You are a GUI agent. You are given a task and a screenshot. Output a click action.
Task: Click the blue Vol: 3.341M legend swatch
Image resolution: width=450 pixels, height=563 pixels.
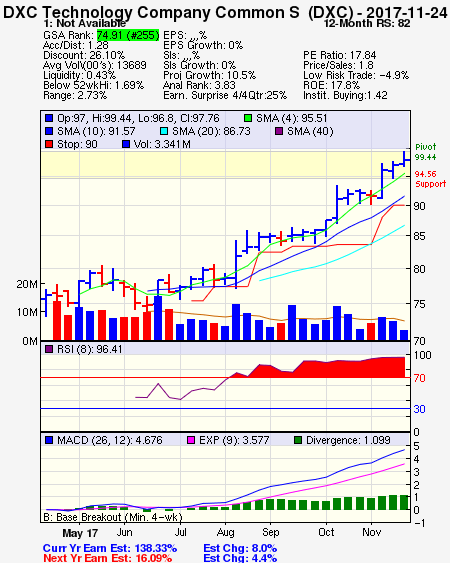[x=126, y=144]
